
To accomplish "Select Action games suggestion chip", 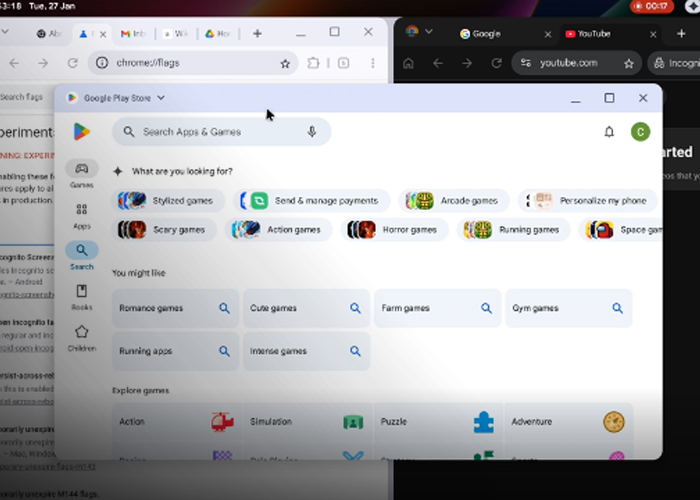I will click(x=279, y=230).
